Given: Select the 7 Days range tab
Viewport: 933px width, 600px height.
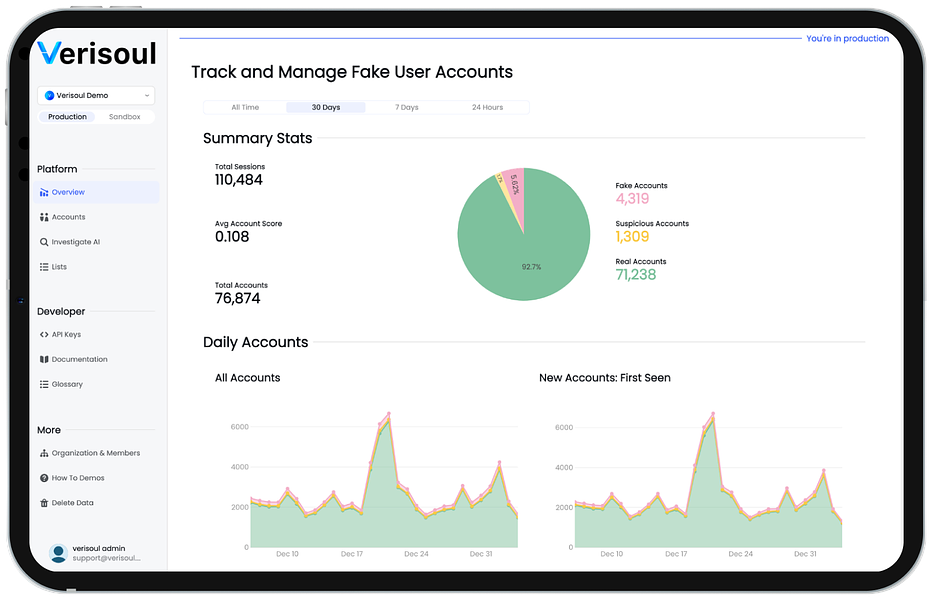Looking at the screenshot, I should pyautogui.click(x=407, y=108).
